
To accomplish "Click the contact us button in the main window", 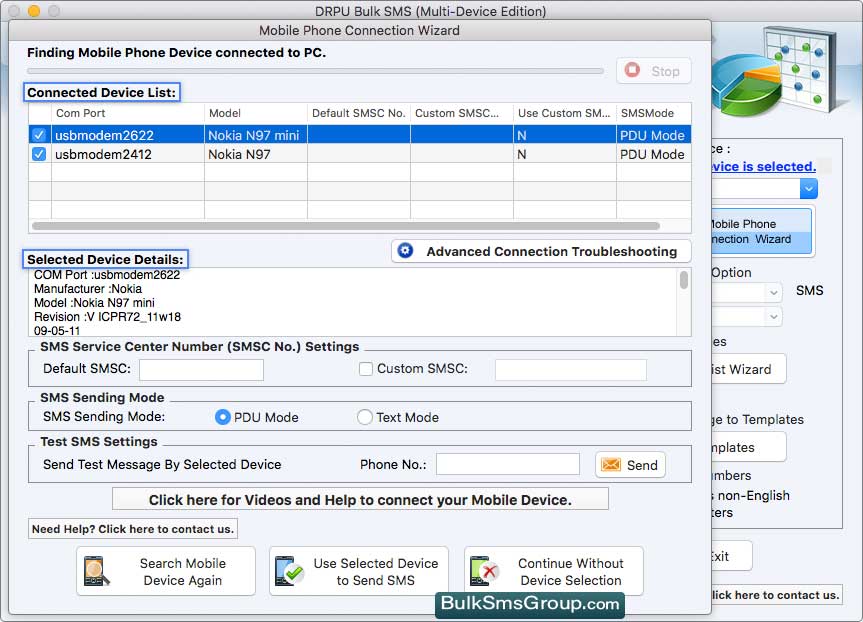I will pyautogui.click(x=776, y=594).
